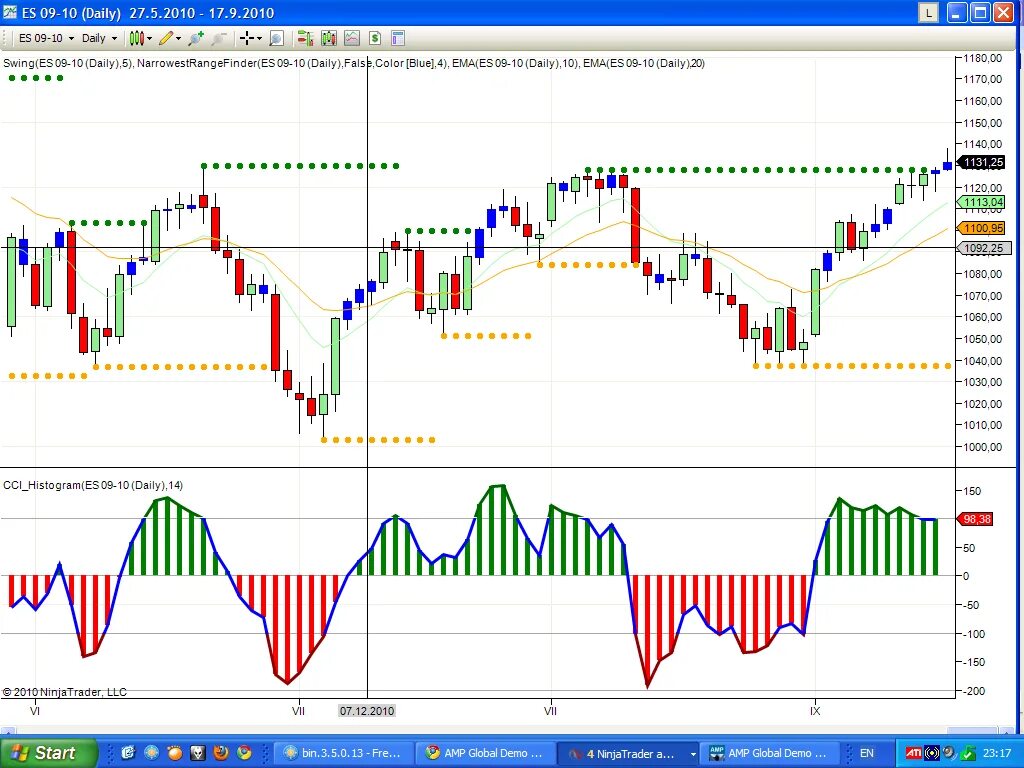Screen dimensions: 1024x768
Task: Open the Daily interval dropdown
Action: [x=99, y=39]
